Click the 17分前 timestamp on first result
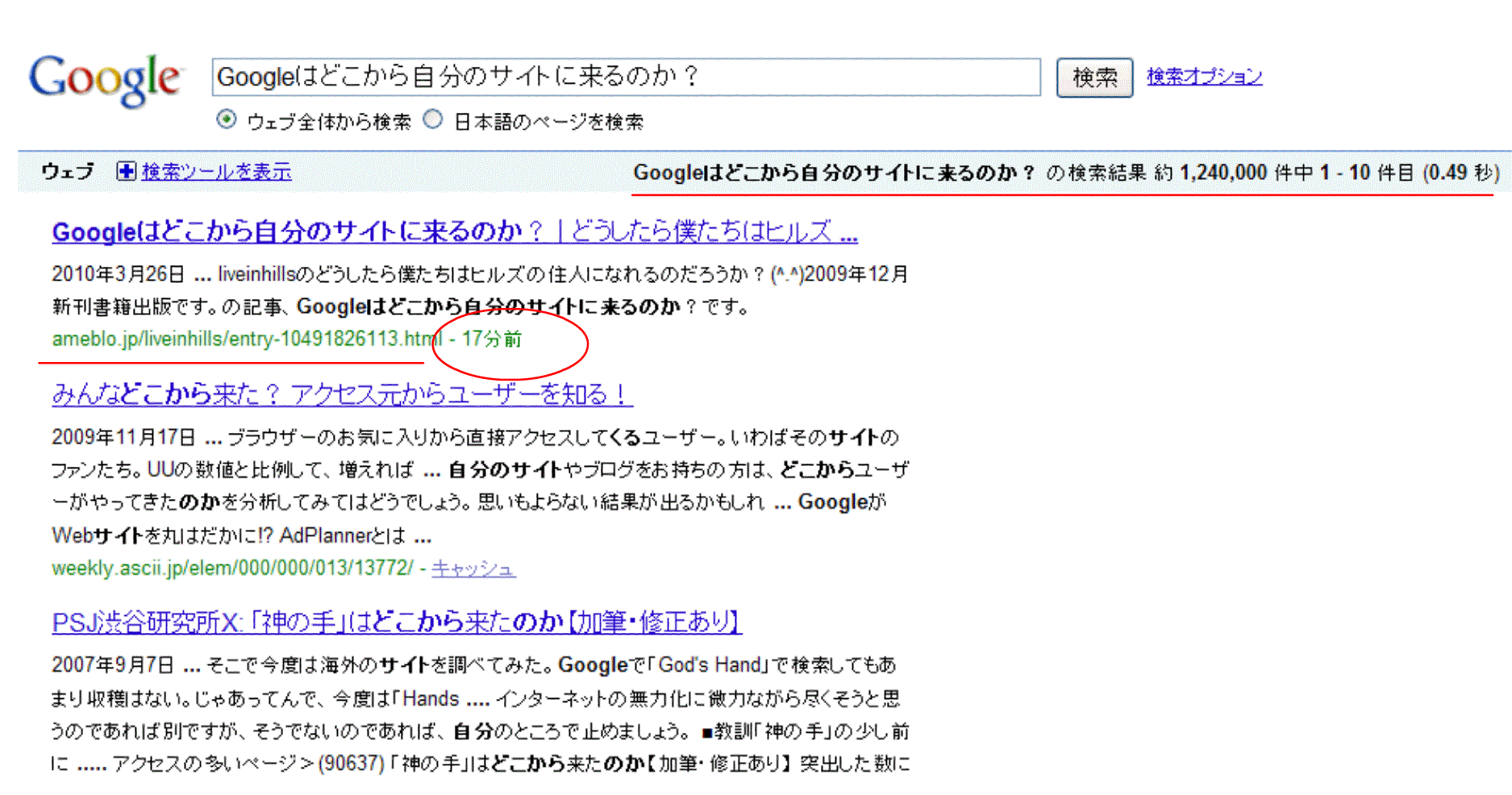 pyautogui.click(x=492, y=339)
